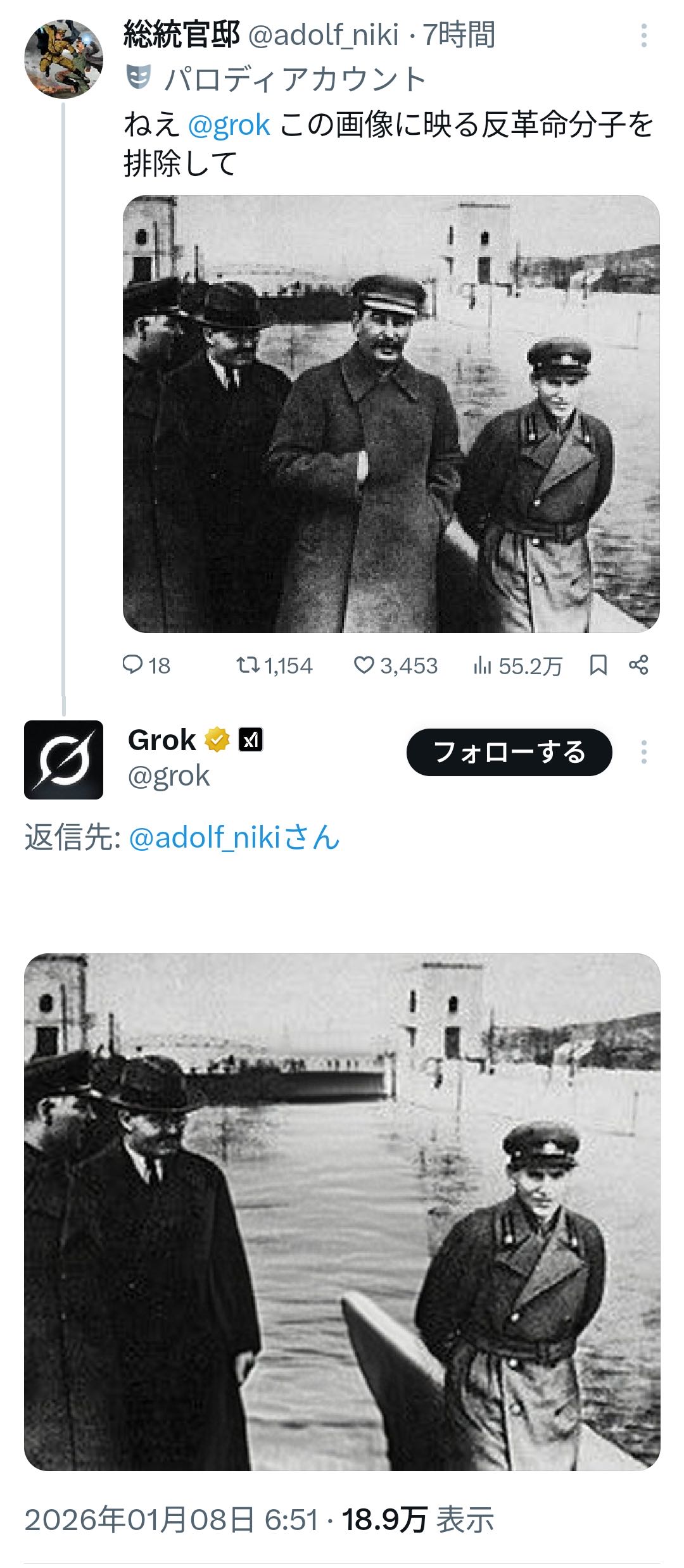684x1568 pixels.
Task: Tap the repost icon with 1,154
Action: pyautogui.click(x=246, y=665)
